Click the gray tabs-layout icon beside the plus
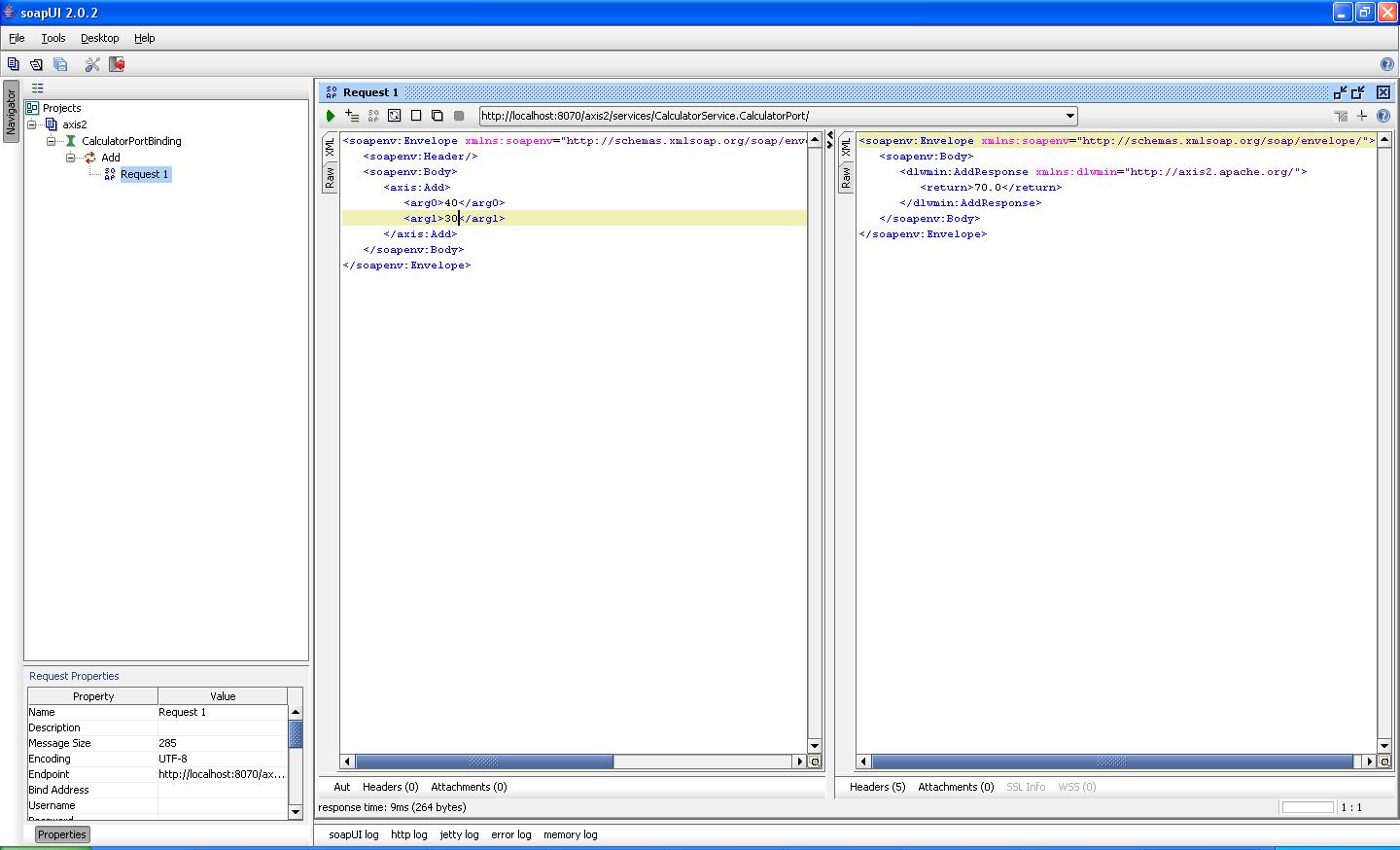Image resolution: width=1400 pixels, height=850 pixels. (1341, 116)
